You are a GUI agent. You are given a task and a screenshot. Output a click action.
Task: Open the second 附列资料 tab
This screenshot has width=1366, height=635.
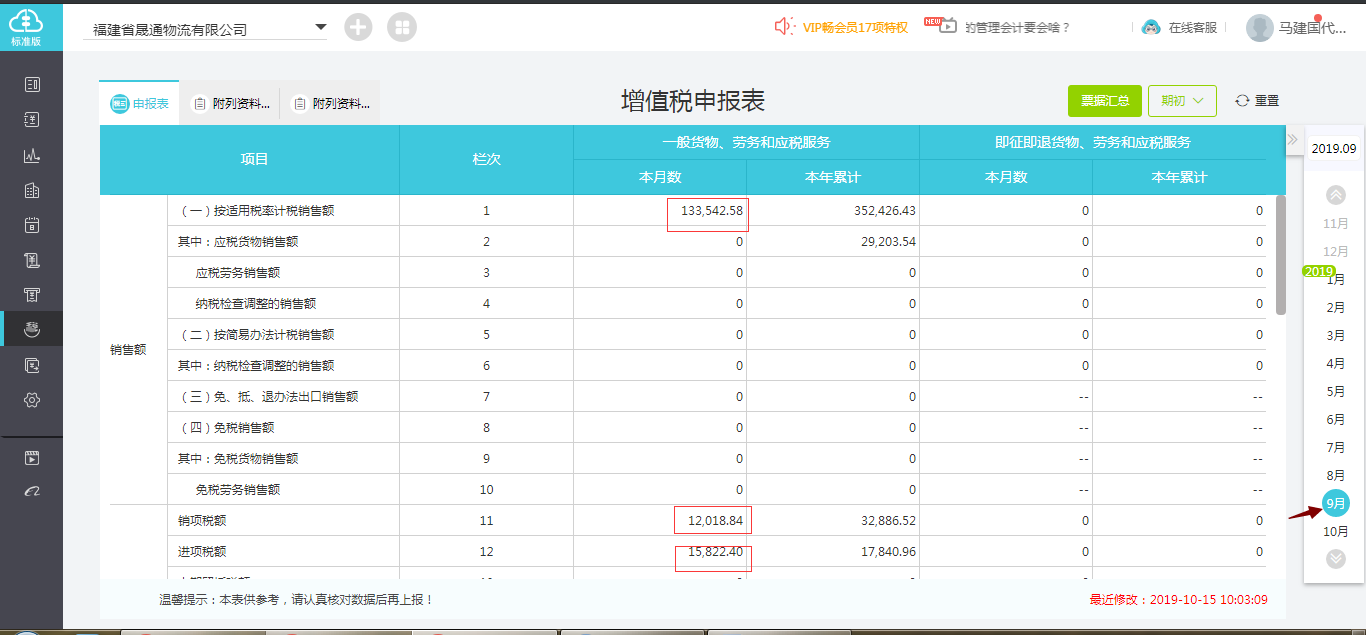(x=330, y=104)
